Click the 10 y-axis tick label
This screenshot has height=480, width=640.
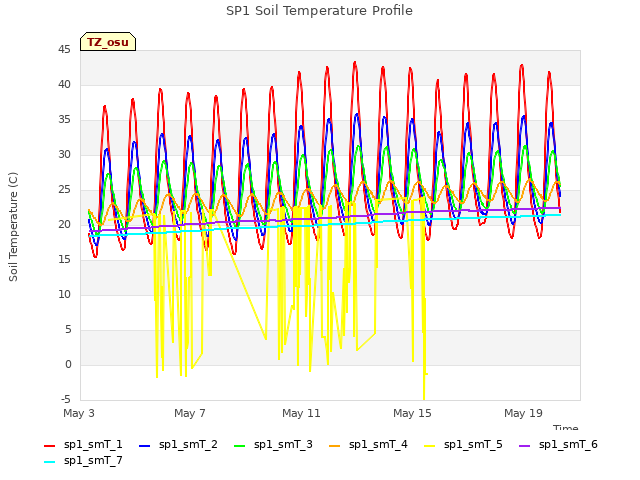tap(64, 295)
